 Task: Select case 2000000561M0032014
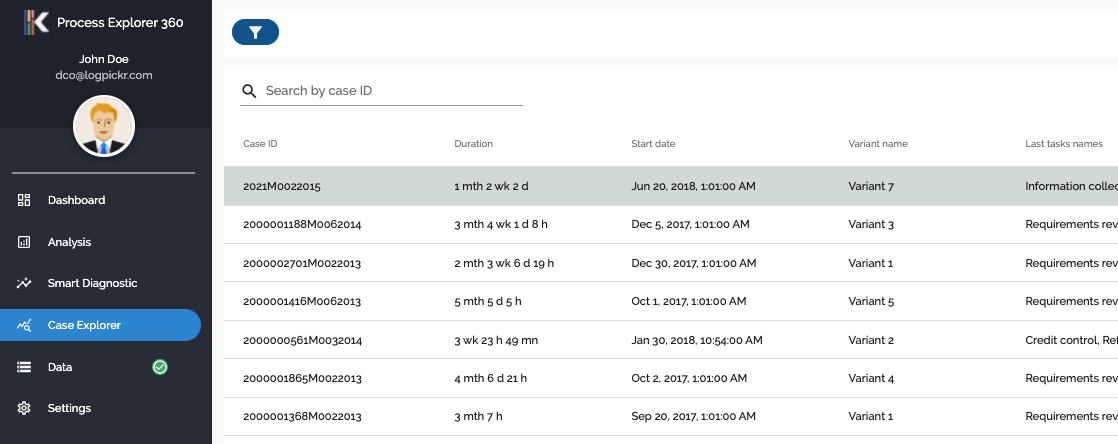302,341
